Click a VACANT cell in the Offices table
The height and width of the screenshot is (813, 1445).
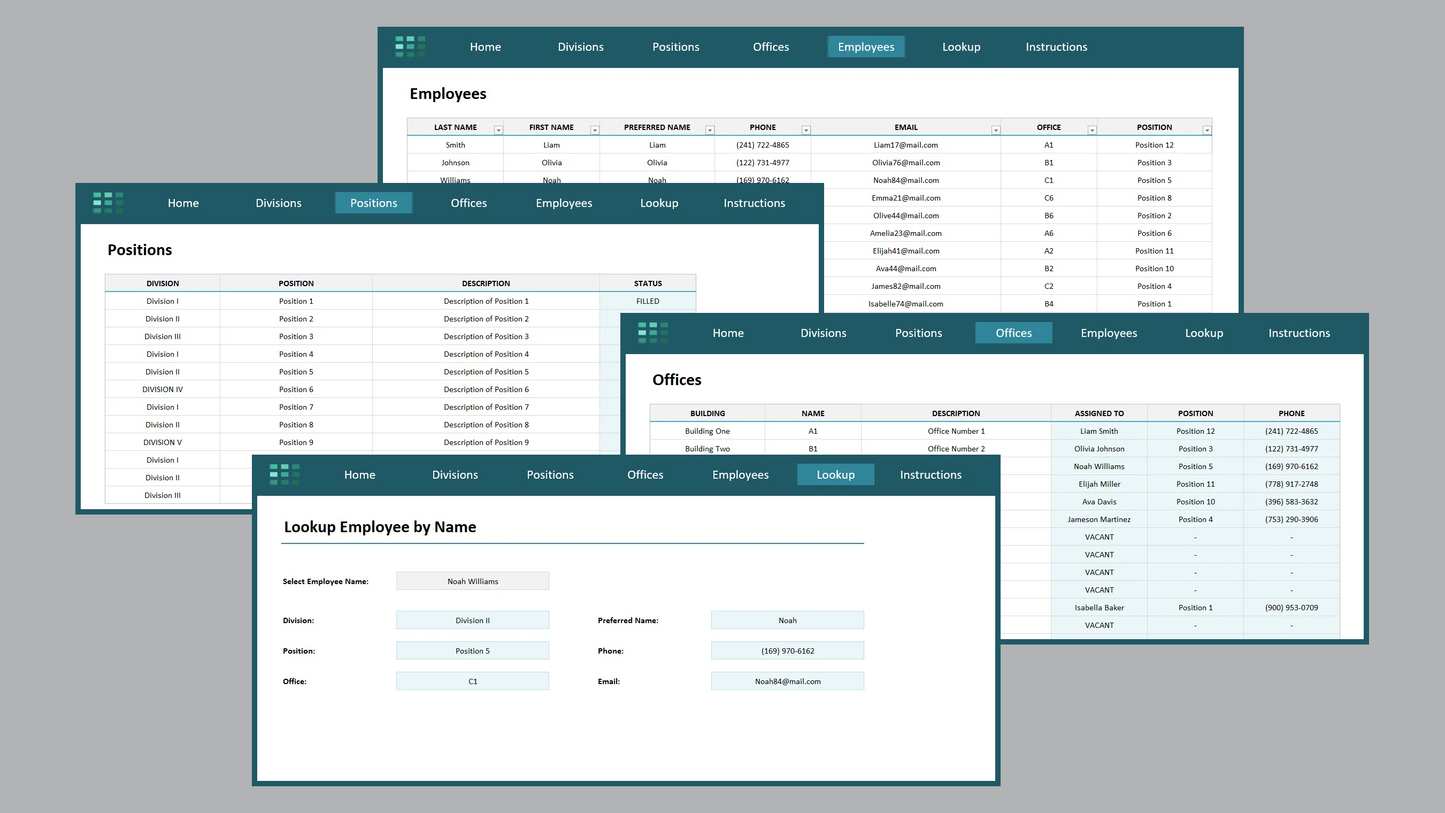tap(1098, 537)
